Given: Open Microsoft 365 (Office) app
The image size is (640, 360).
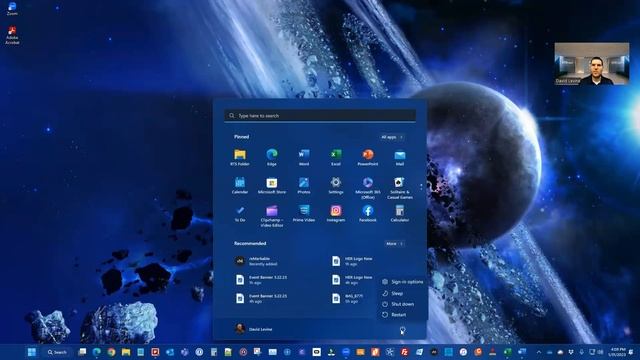Looking at the screenshot, I should click(x=368, y=188).
